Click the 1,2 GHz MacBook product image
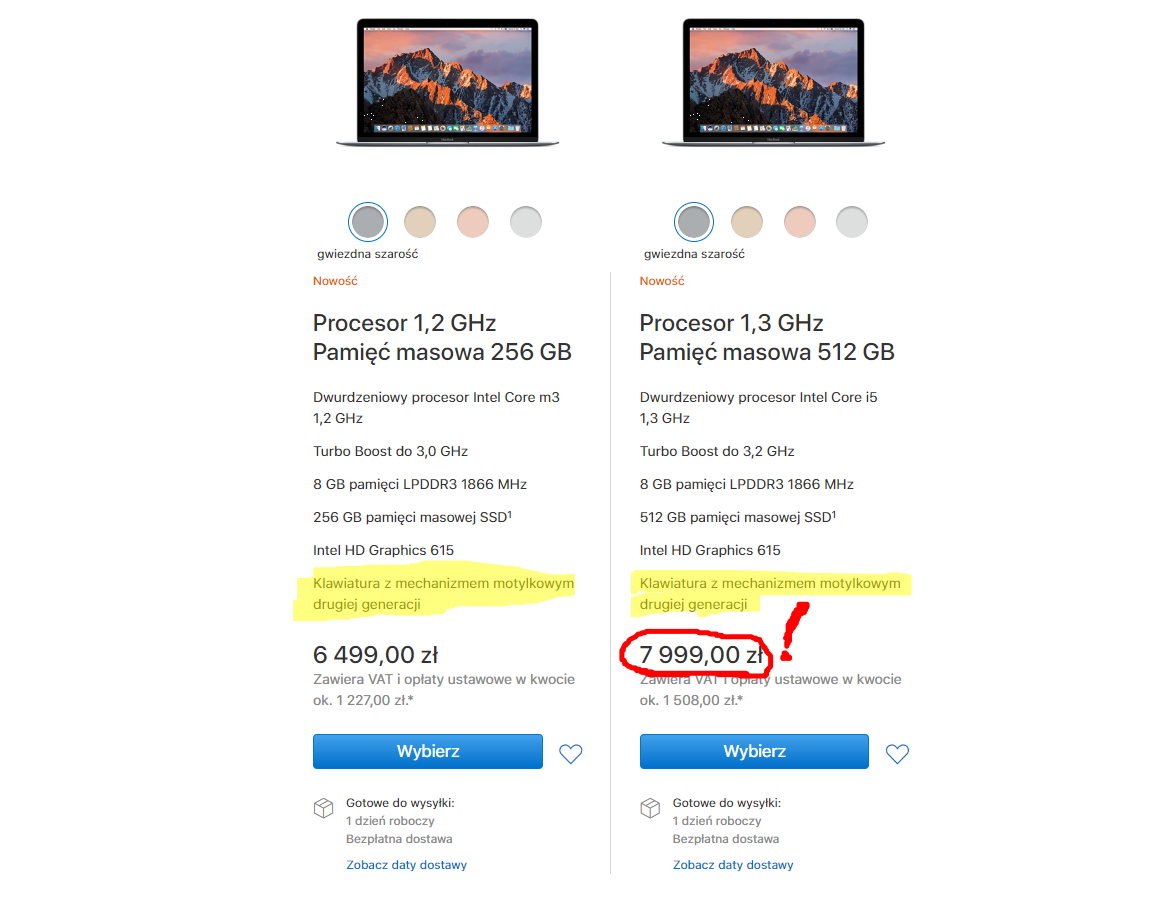The image size is (1168, 897). click(x=448, y=82)
